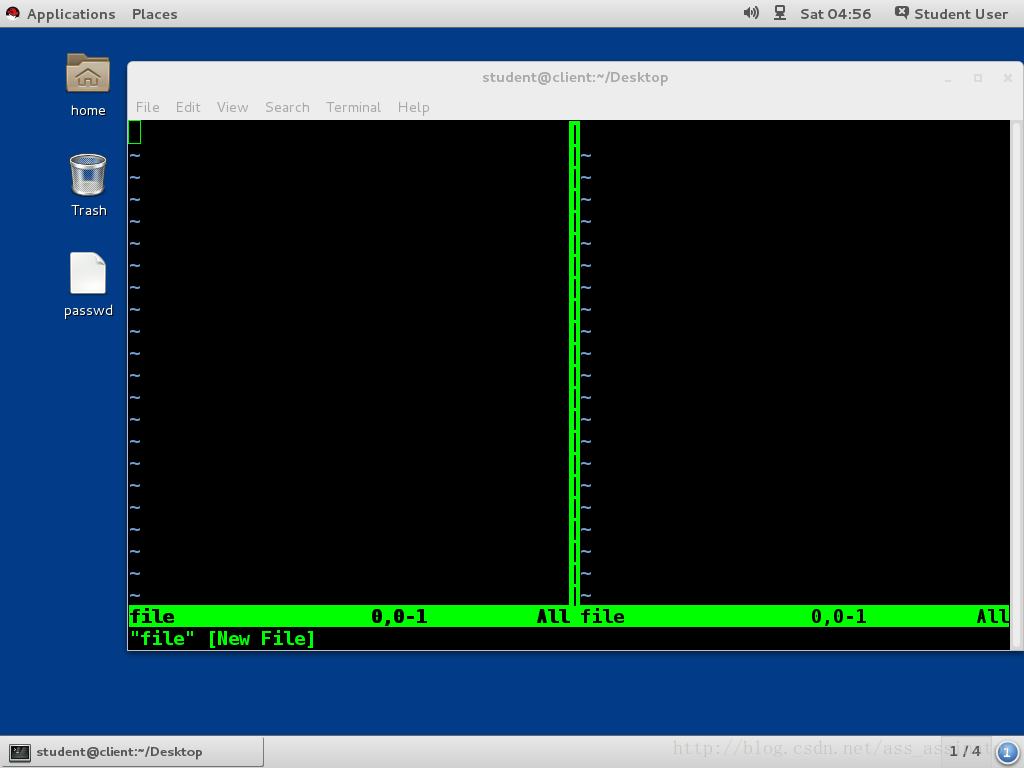Click the cursor at top of left vim pane
This screenshot has width=1024, height=768.
coord(135,133)
